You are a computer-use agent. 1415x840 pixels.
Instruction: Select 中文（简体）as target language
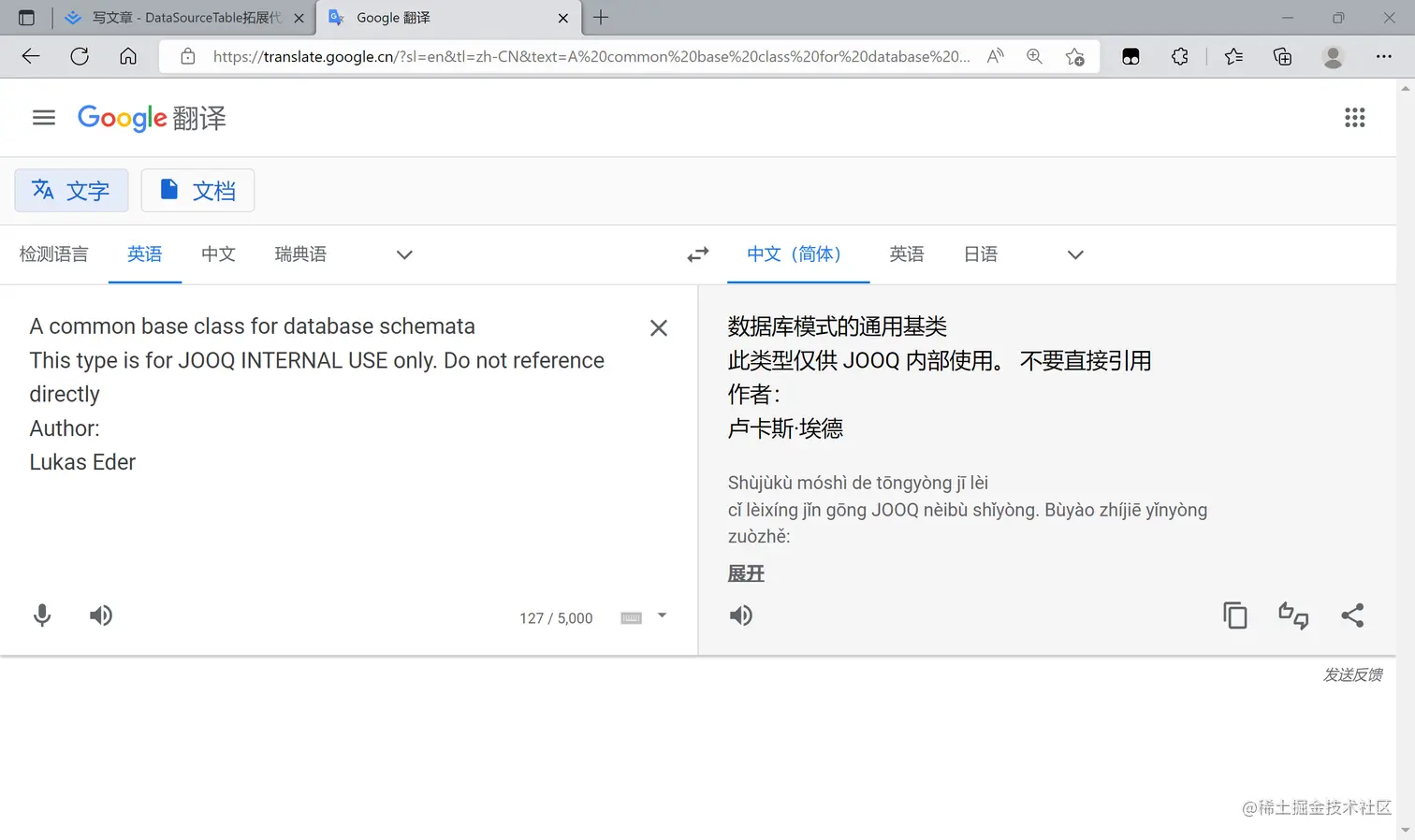click(x=798, y=254)
